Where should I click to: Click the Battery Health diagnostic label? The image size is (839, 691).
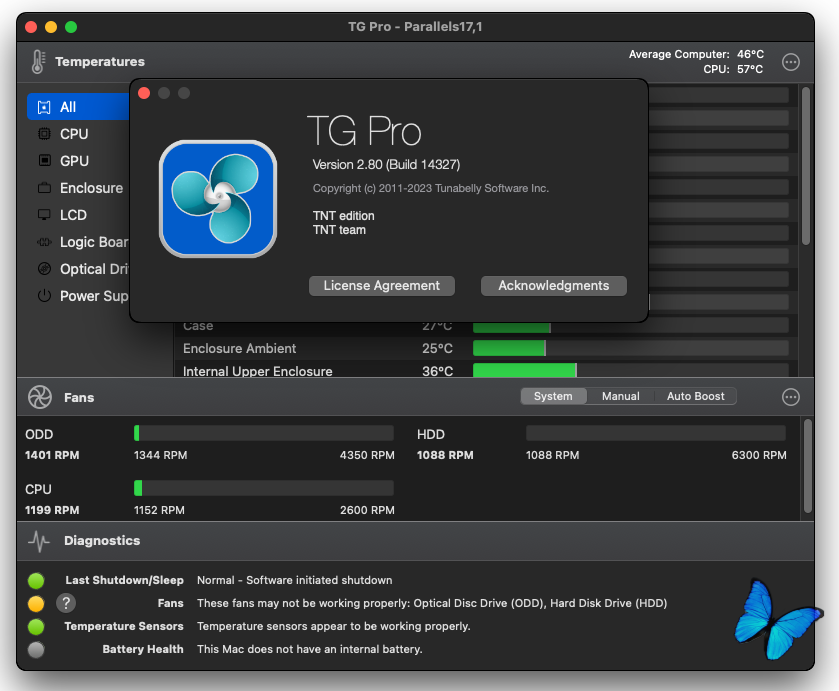[x=143, y=649]
